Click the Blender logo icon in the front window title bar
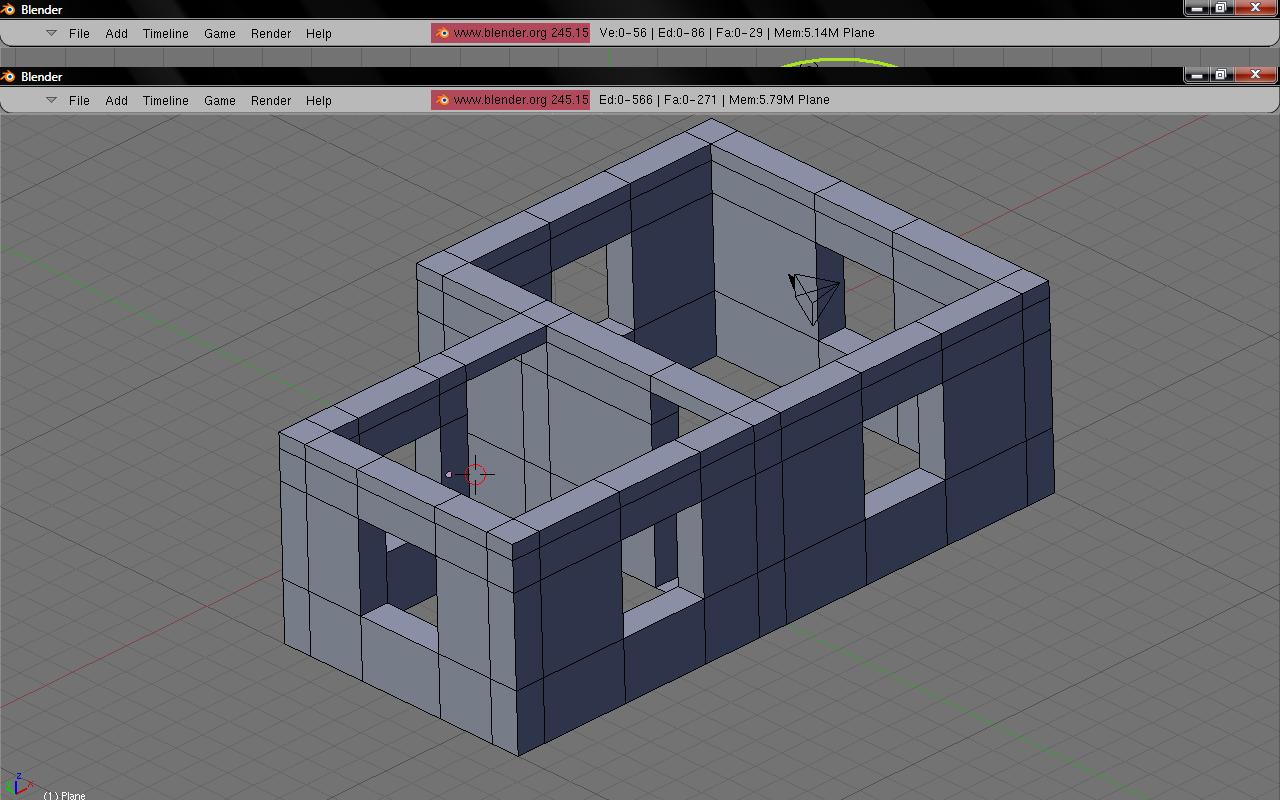Screen dimensions: 1280x800 [x=9, y=76]
